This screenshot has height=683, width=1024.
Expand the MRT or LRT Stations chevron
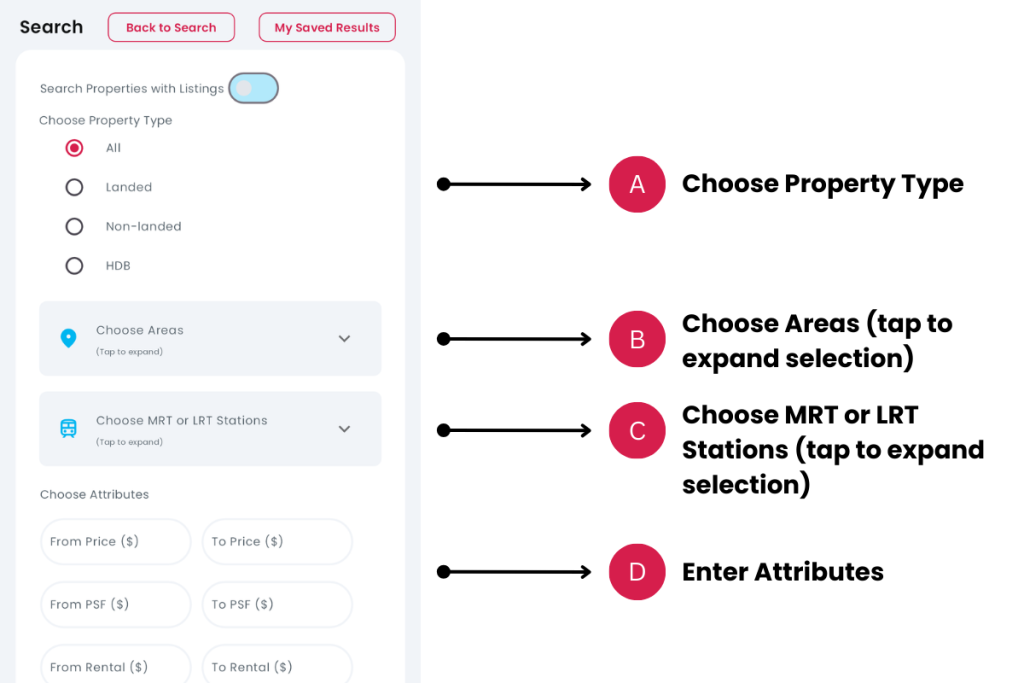344,429
